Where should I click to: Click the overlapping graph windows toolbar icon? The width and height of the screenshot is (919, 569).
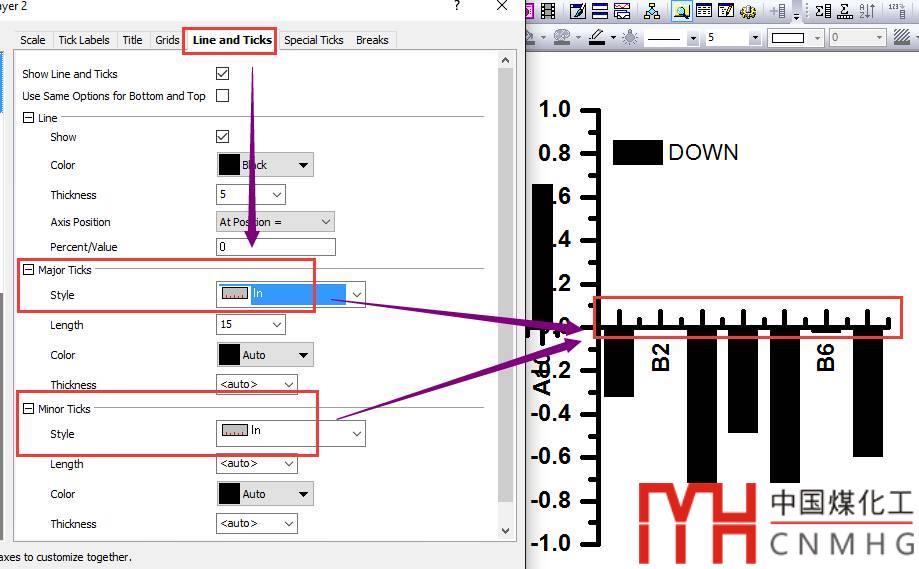pyautogui.click(x=622, y=11)
